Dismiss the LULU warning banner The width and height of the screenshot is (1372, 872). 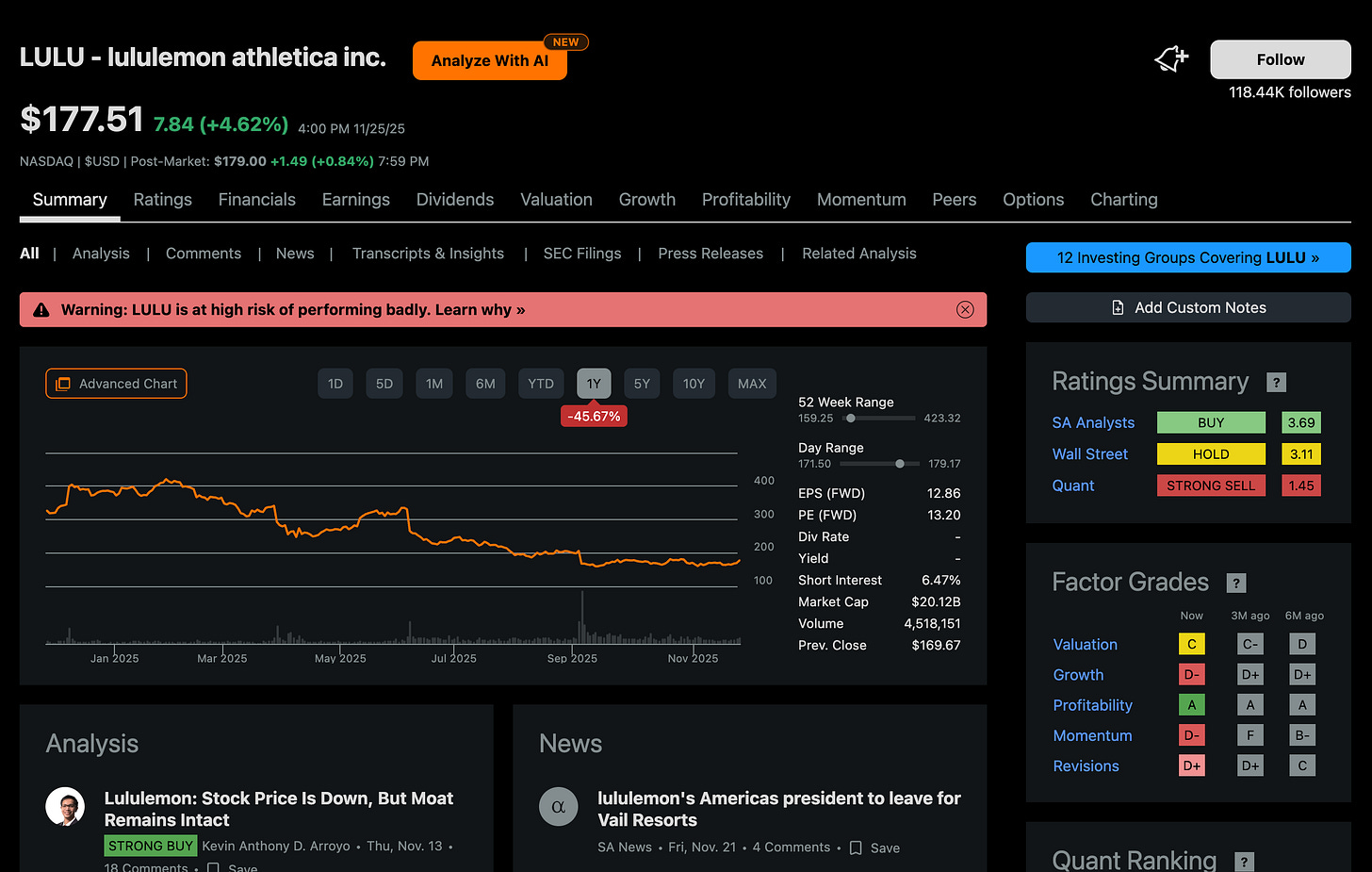click(x=965, y=309)
